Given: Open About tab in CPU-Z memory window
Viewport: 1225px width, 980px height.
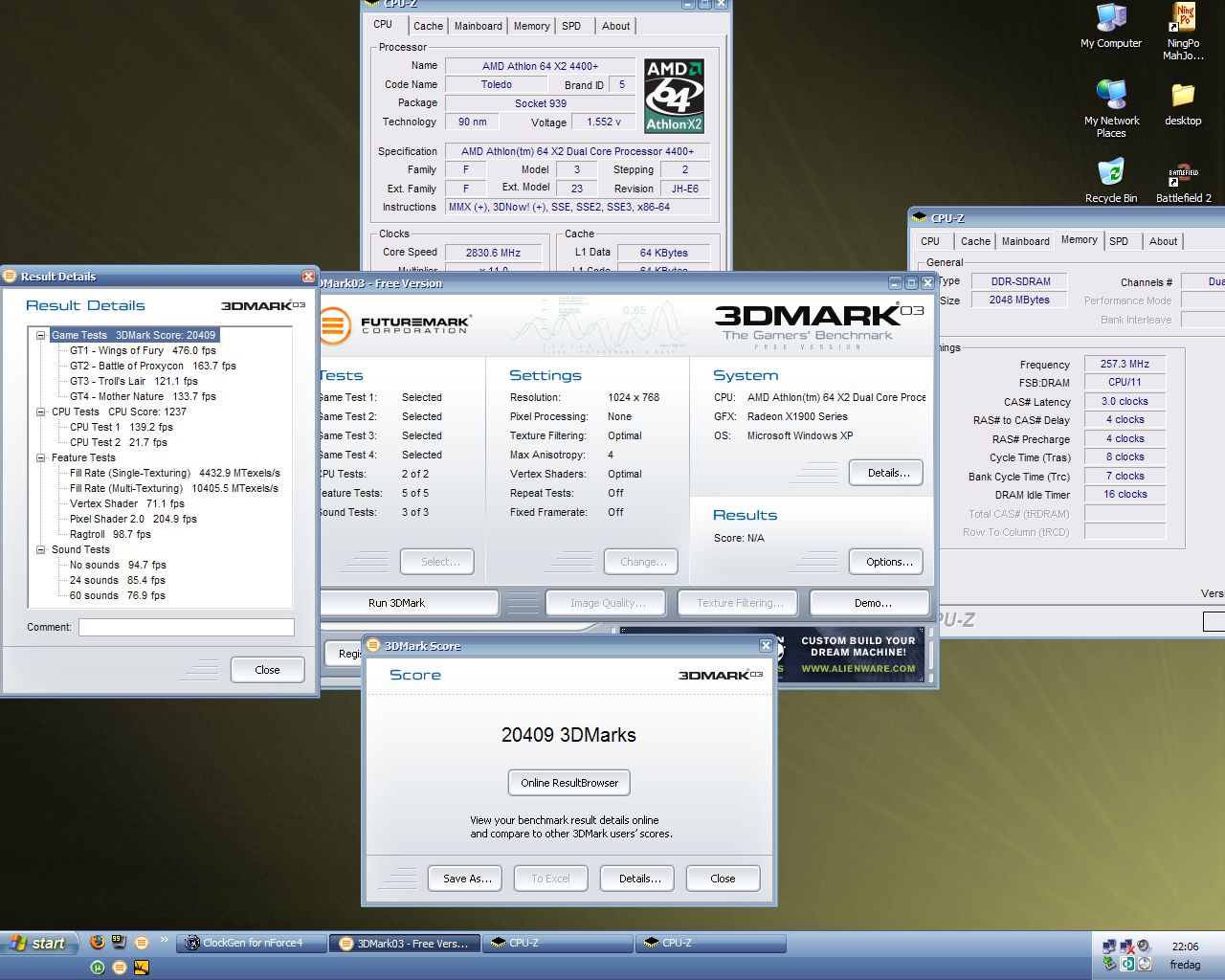Looking at the screenshot, I should (1164, 241).
